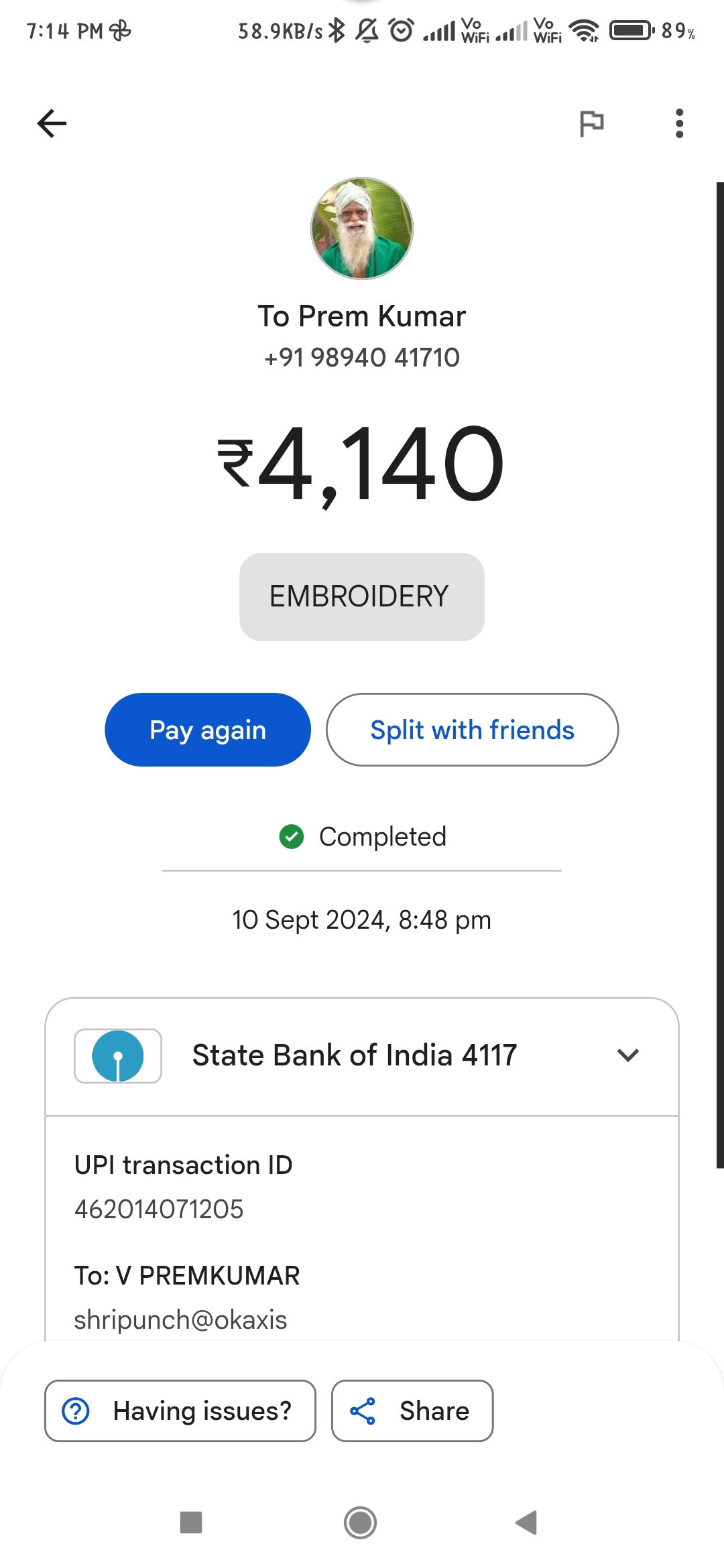The image size is (724, 1568).
Task: Tap the Prem Kumar profile photo
Action: coord(362,228)
